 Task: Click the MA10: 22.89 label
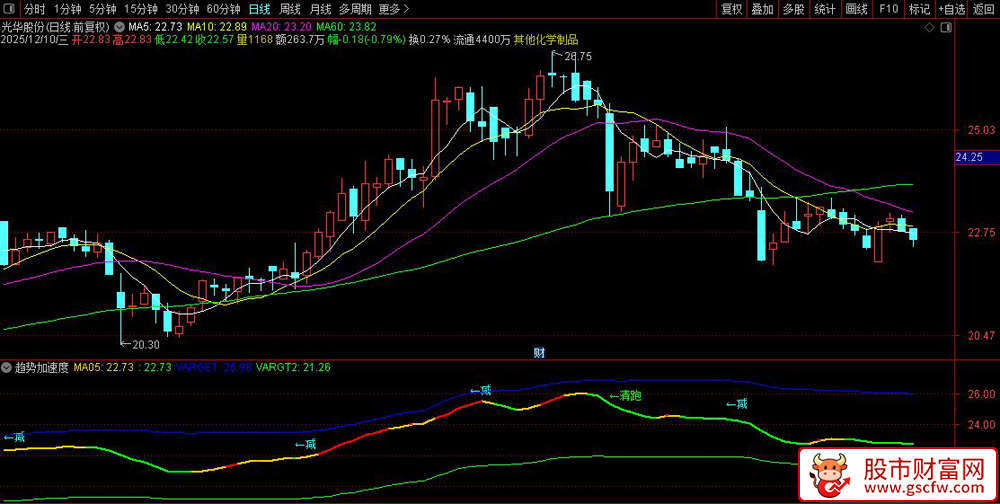tap(217, 27)
